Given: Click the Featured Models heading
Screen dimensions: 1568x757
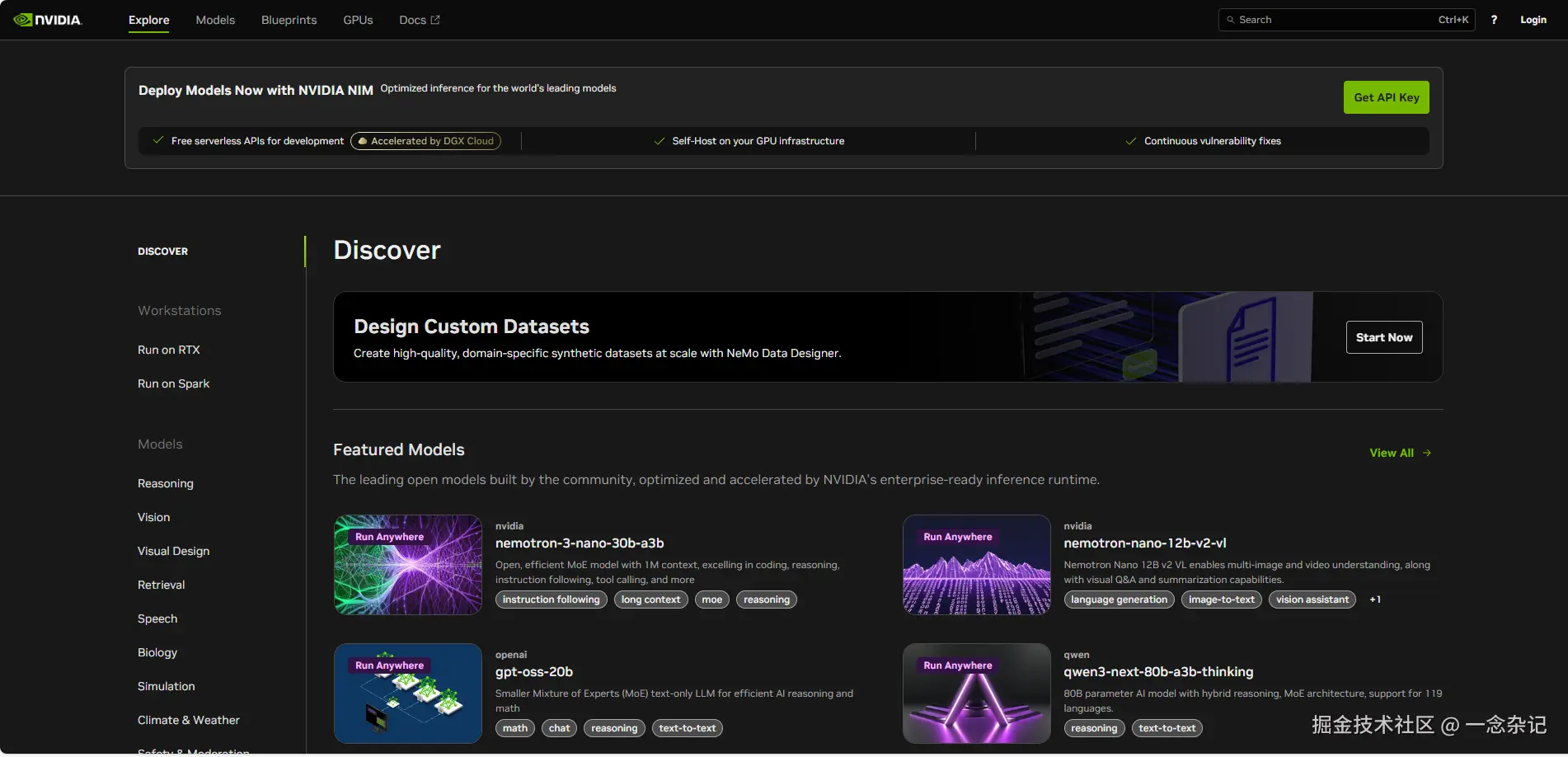Looking at the screenshot, I should click(x=399, y=449).
